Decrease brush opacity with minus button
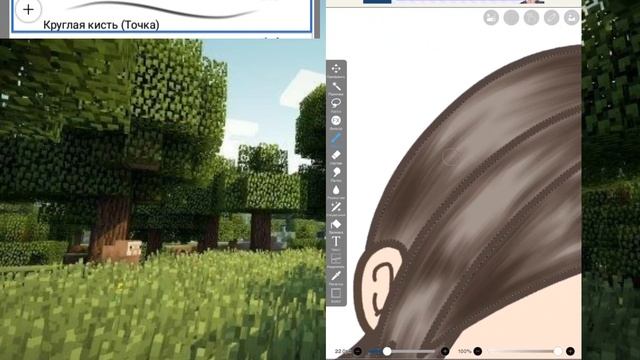Screen dimensions: 640x360 pyautogui.click(x=478, y=351)
